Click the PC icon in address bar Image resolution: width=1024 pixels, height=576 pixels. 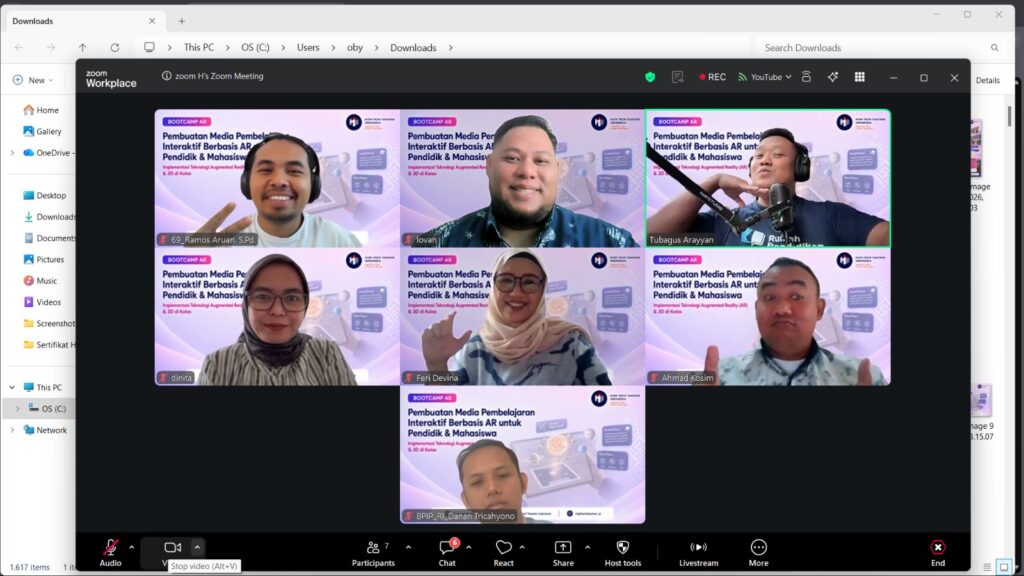150,48
